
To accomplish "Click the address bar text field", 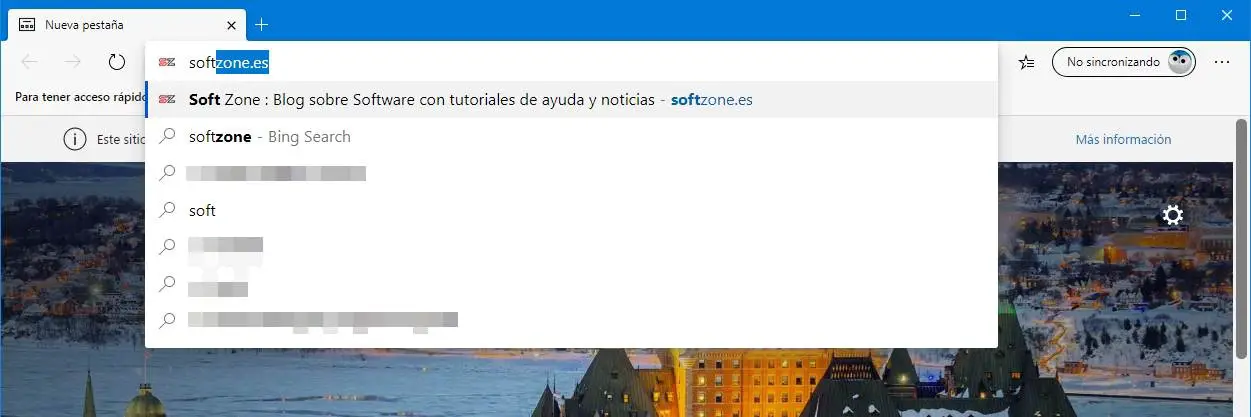I will 600,62.
